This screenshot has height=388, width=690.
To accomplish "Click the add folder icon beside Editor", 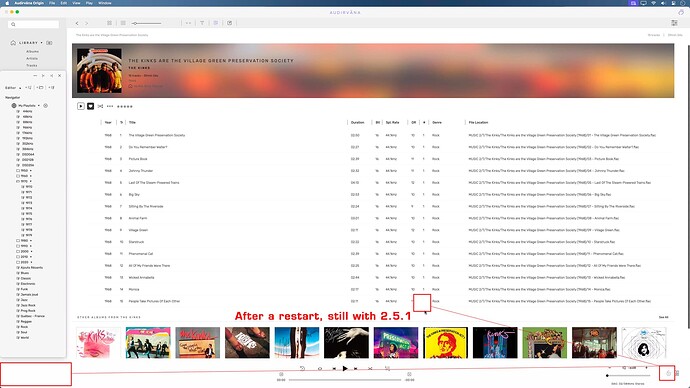I will 40,88.
